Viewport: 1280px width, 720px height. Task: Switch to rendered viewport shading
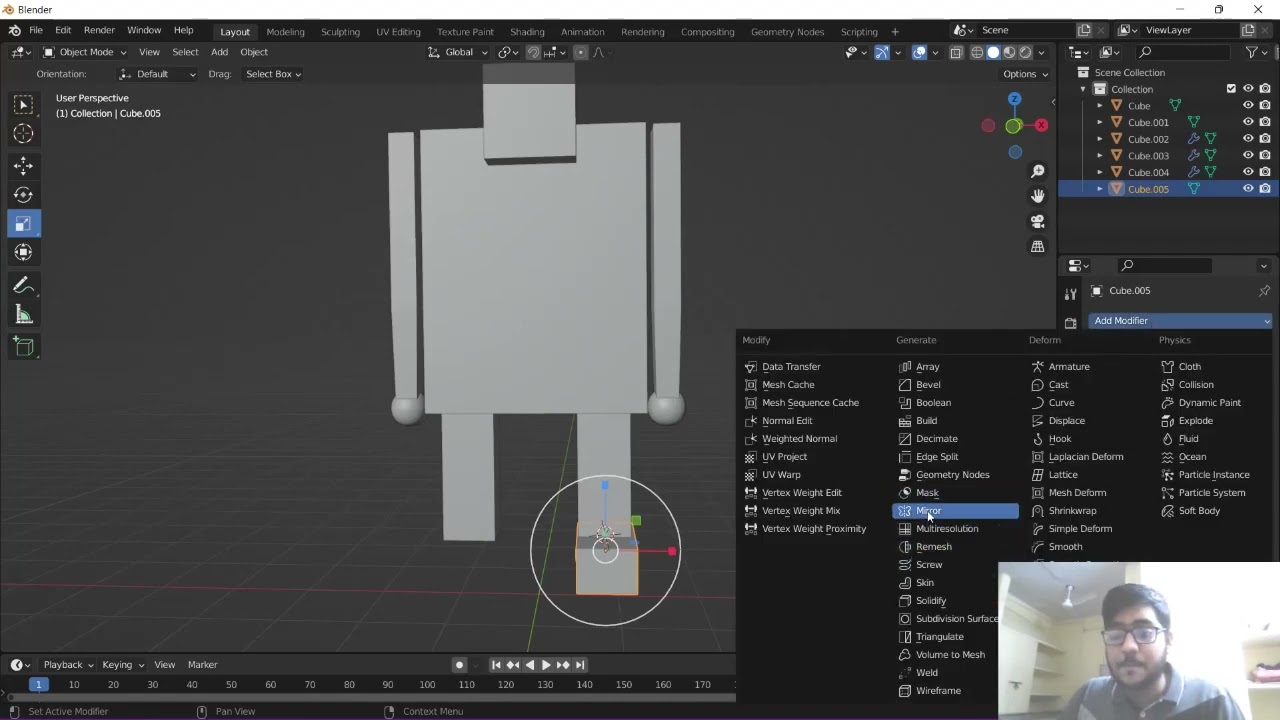point(1025,52)
